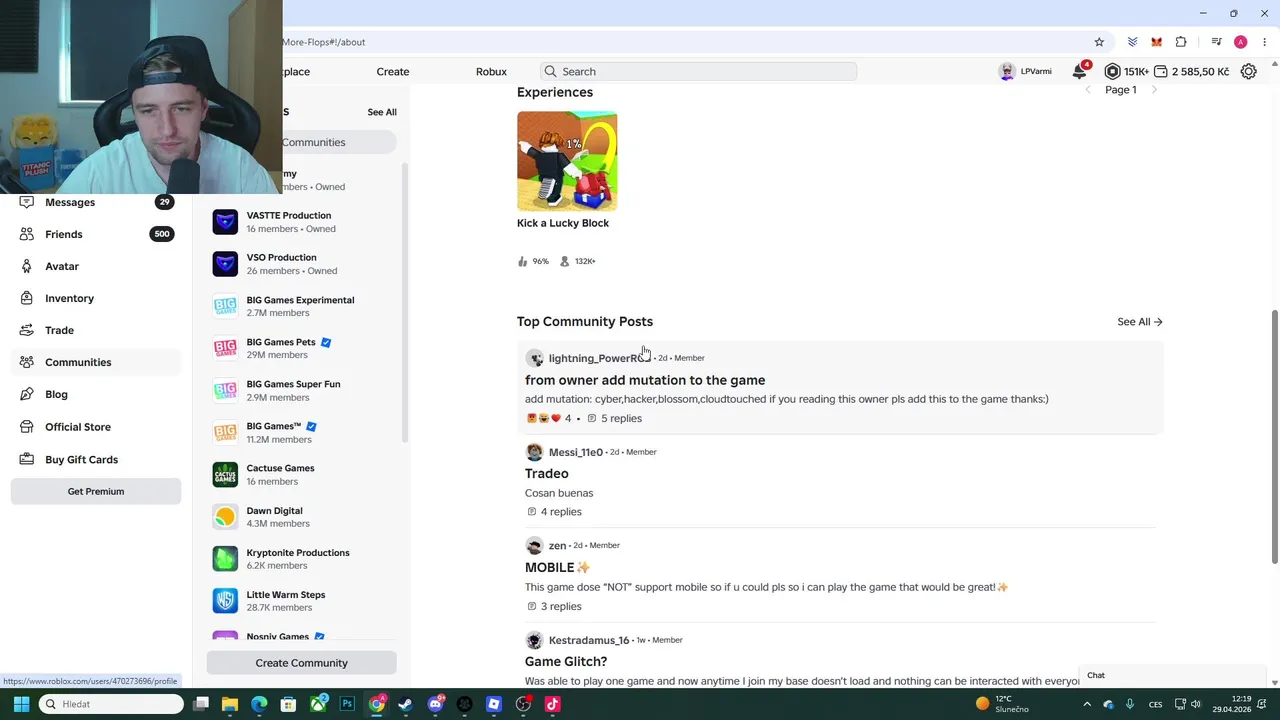Open post 'from owner add mutation to the game'
The width and height of the screenshot is (1280, 720).
point(645,380)
